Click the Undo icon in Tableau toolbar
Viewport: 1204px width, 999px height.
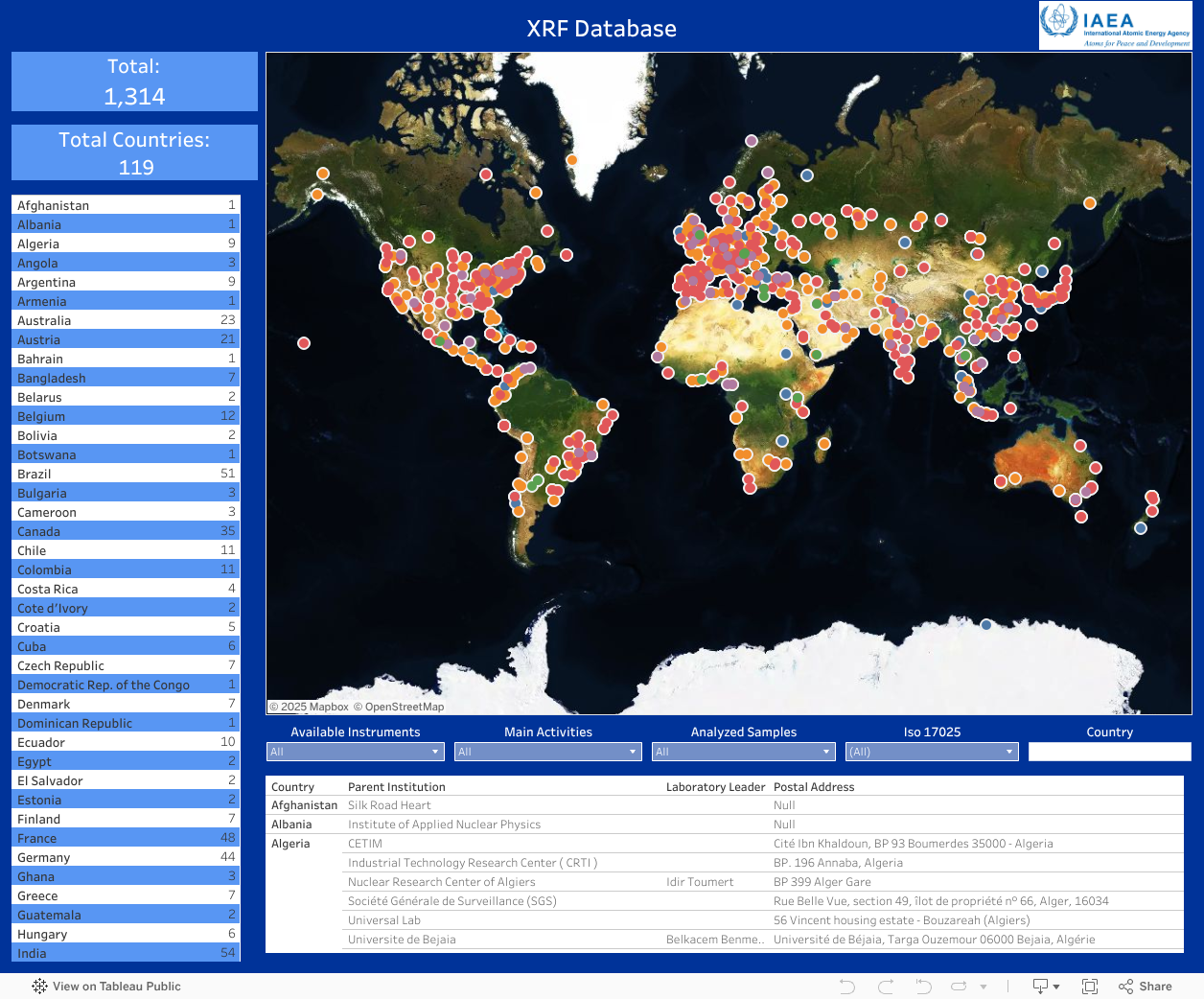point(846,987)
